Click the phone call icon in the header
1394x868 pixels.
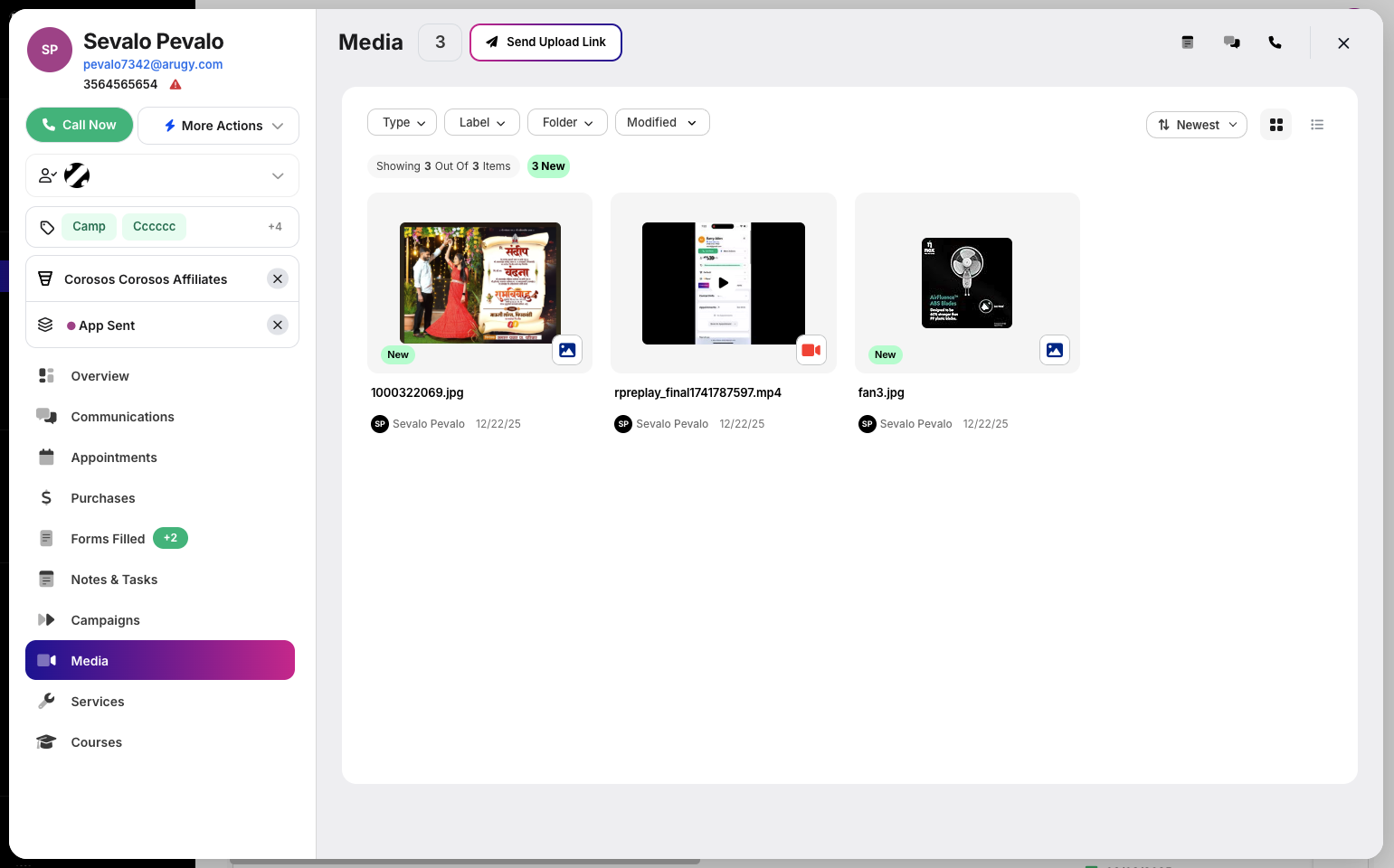[1275, 42]
